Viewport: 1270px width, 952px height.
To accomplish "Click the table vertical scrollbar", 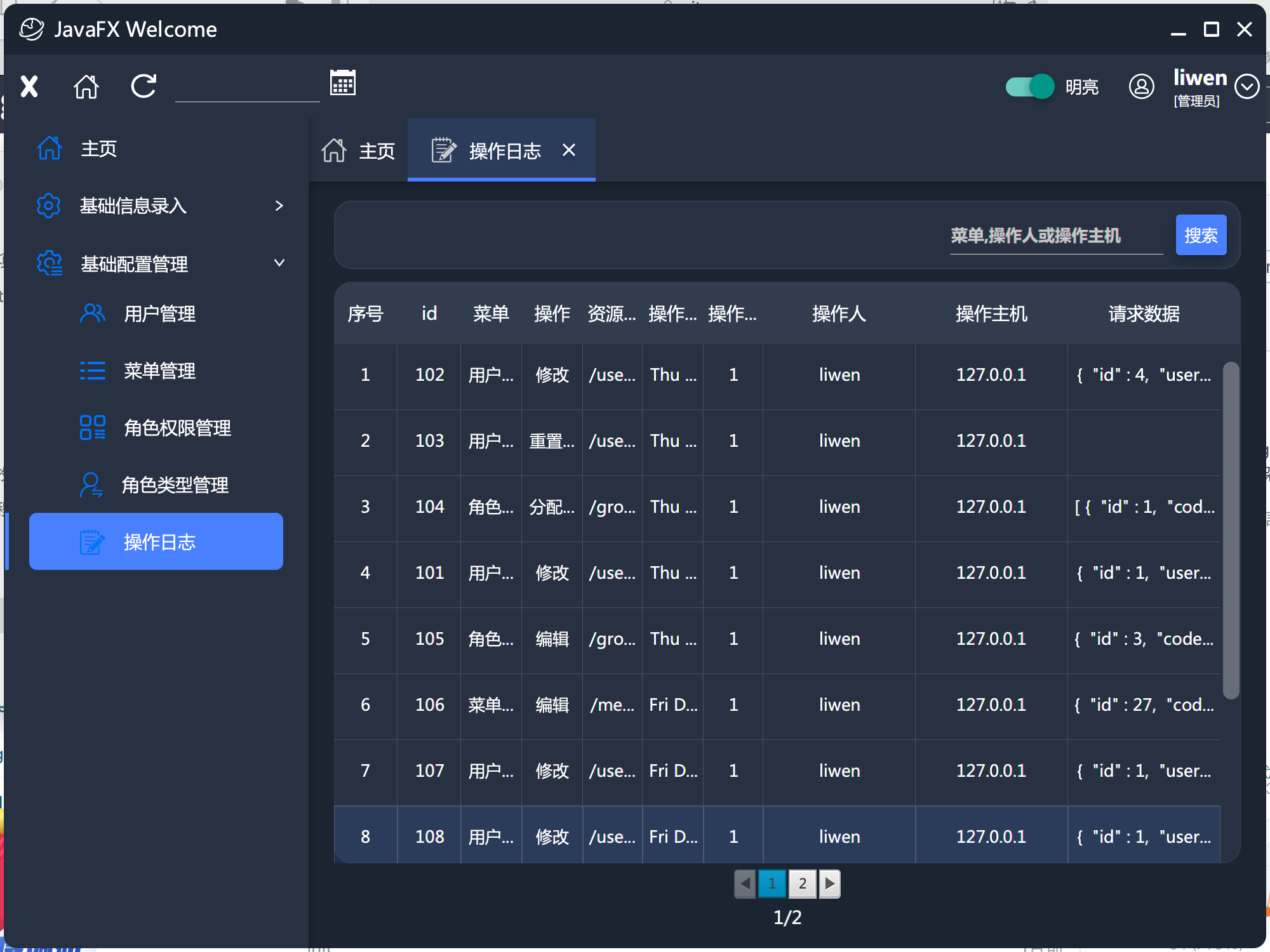I will (x=1231, y=530).
